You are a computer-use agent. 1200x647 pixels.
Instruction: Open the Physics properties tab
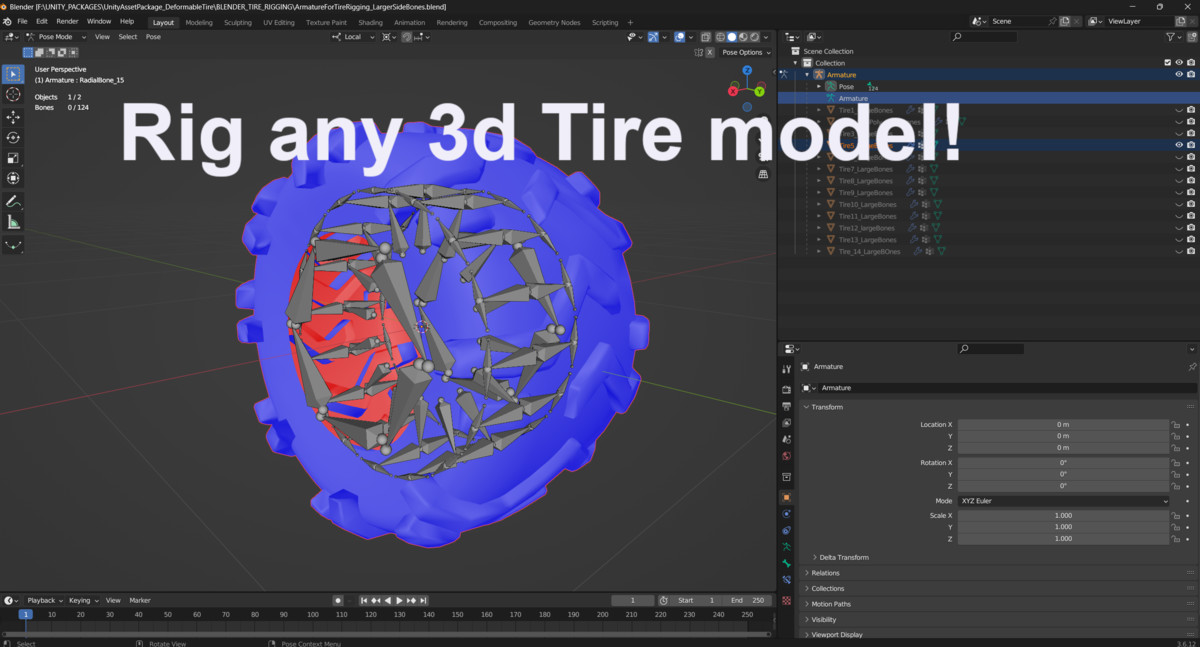point(787,514)
